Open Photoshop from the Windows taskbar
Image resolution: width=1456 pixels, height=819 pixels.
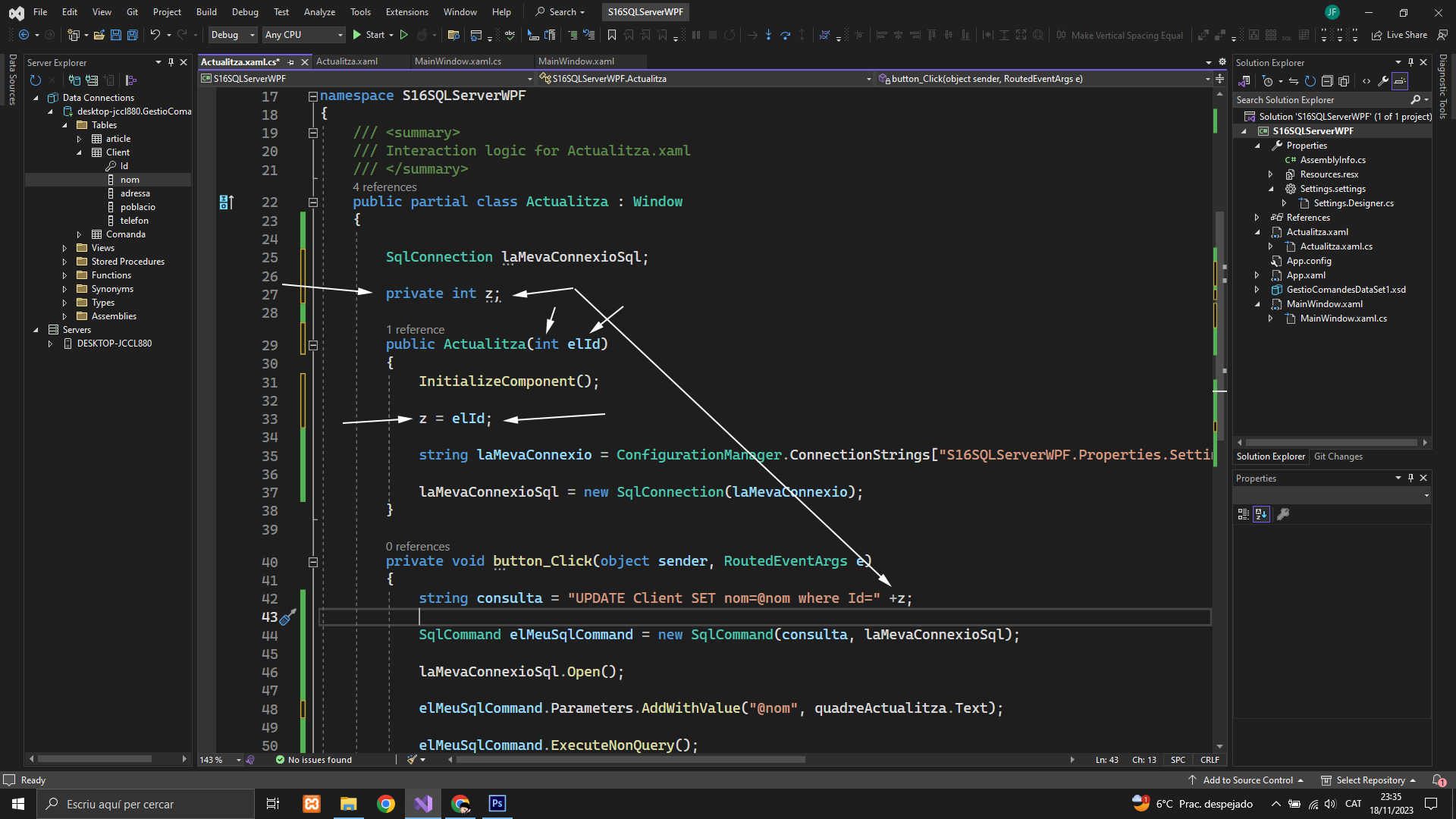pos(497,804)
